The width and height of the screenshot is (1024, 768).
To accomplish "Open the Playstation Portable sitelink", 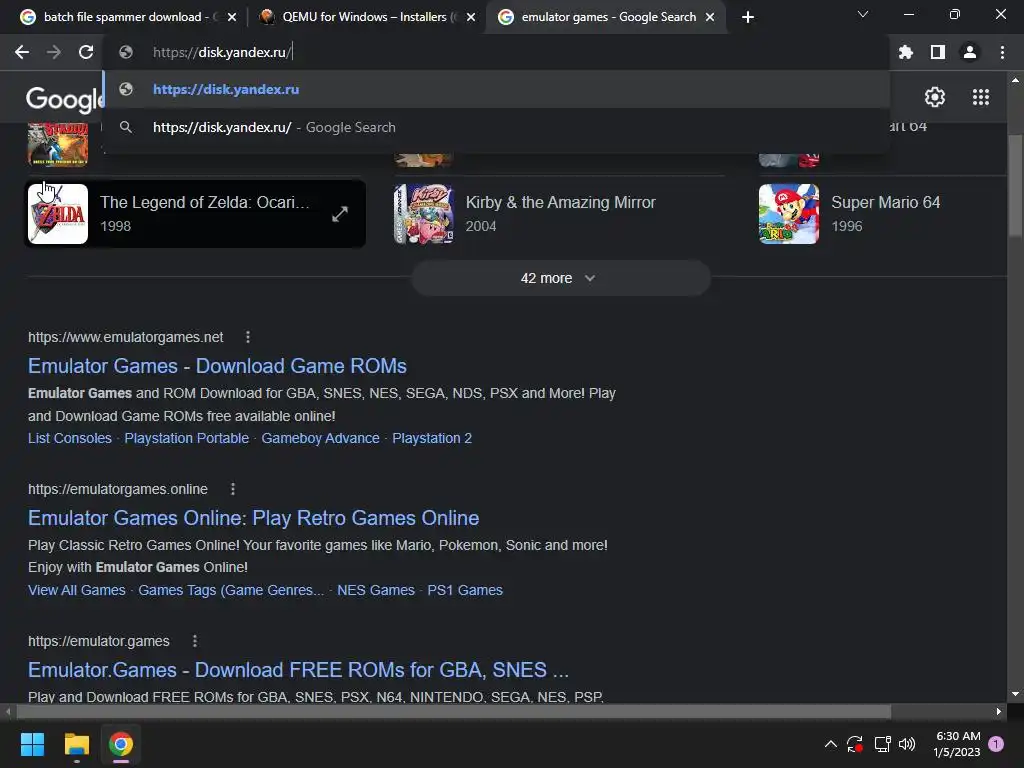I will (187, 438).
